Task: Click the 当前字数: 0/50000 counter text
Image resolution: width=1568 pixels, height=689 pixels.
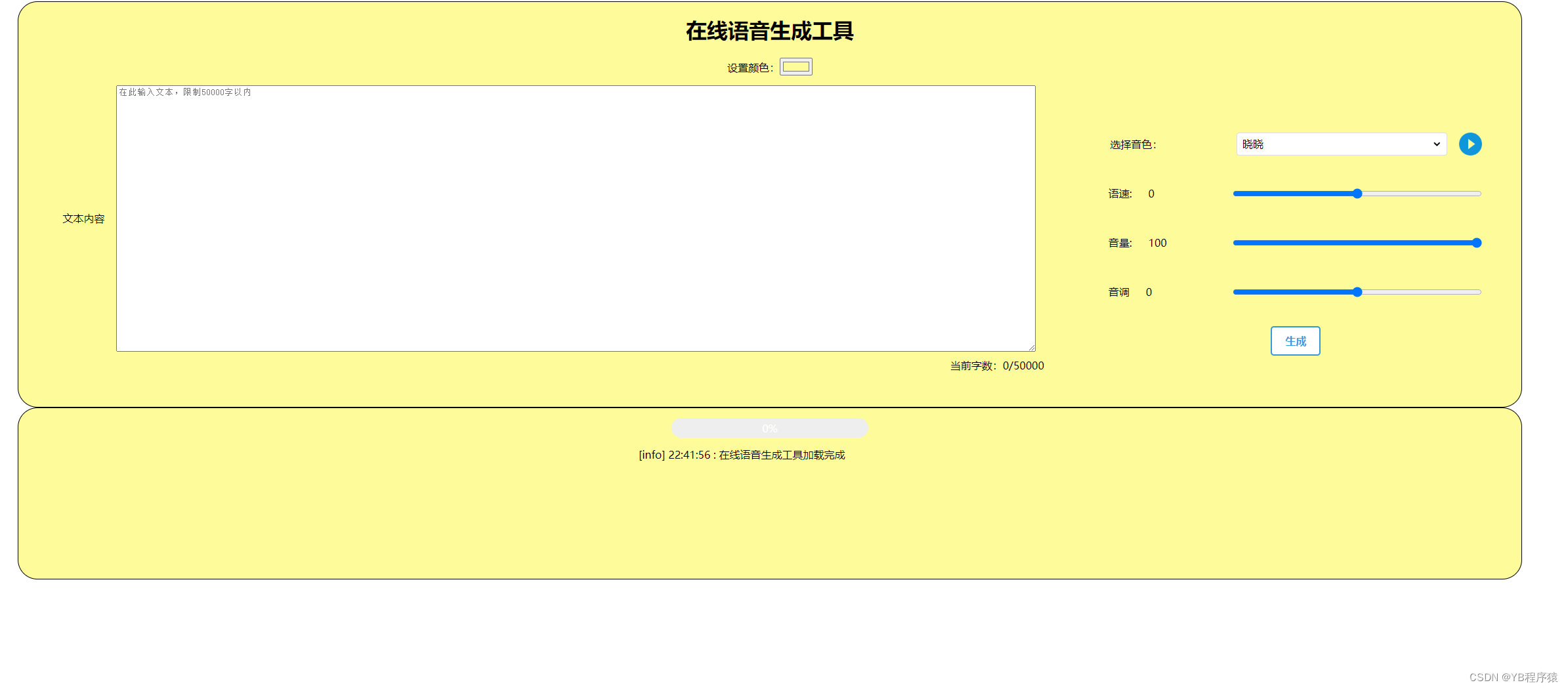Action: (x=997, y=366)
